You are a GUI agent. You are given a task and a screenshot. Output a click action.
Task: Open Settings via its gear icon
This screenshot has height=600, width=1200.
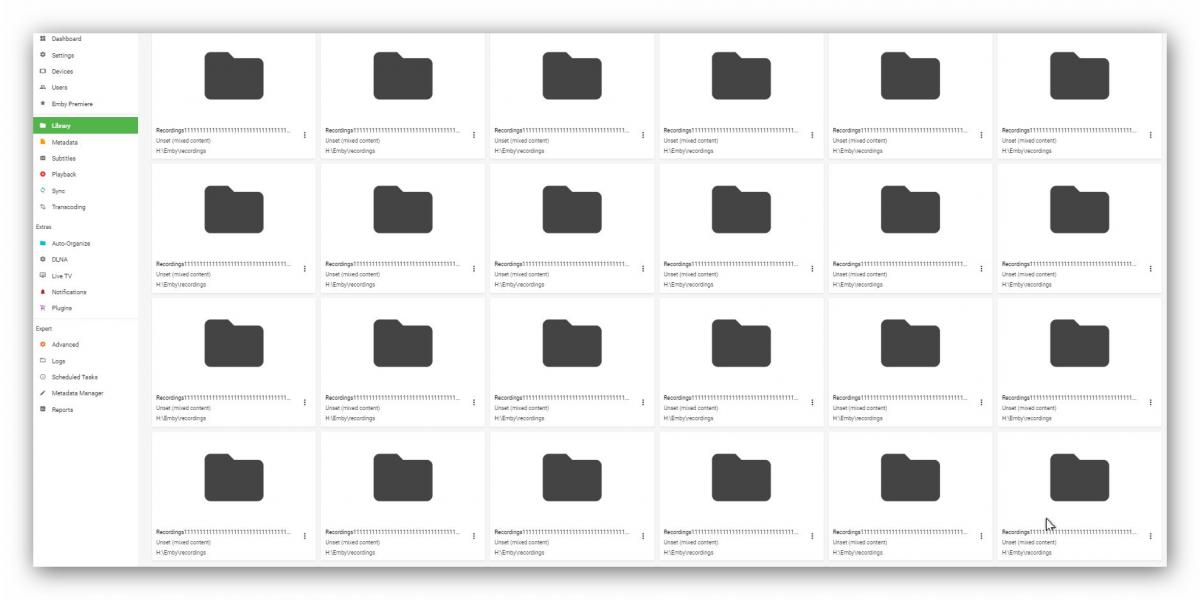(42, 55)
